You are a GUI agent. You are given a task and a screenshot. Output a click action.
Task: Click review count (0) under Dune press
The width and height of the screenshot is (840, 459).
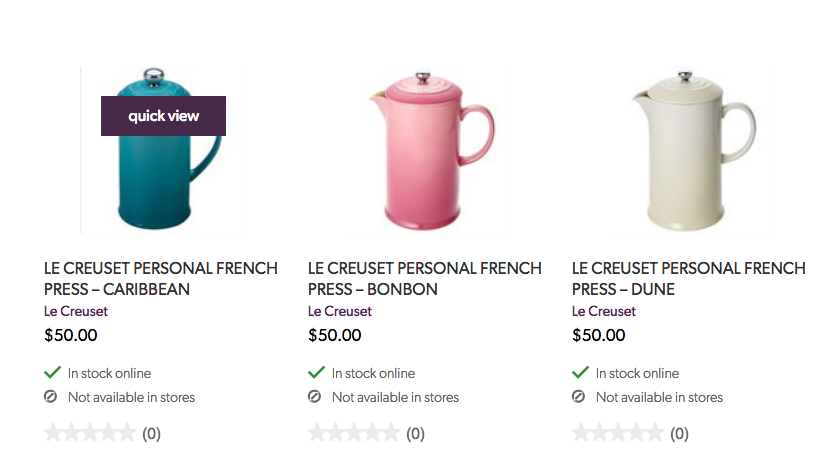pyautogui.click(x=679, y=434)
